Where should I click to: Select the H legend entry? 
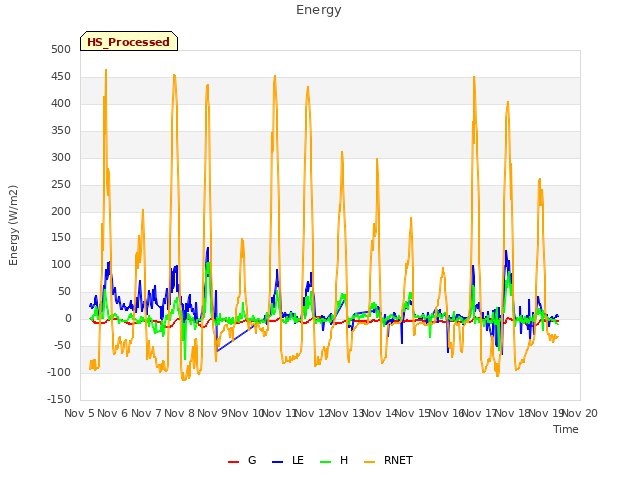(x=334, y=460)
